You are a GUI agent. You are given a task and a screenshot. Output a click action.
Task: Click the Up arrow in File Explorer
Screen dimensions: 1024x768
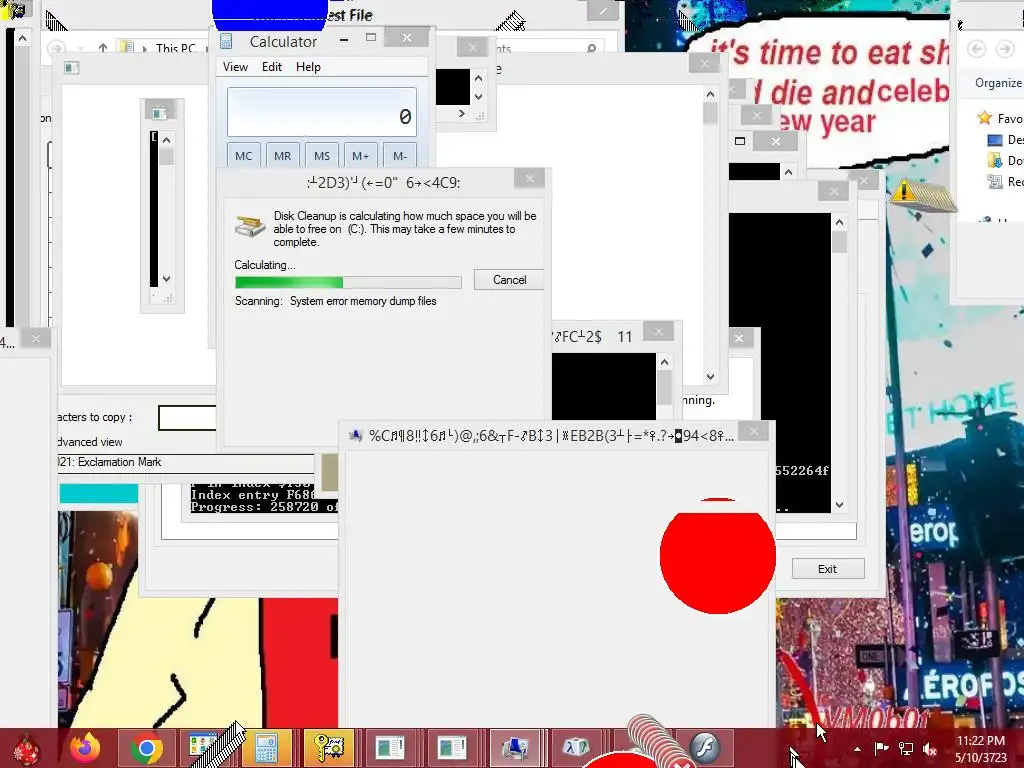coord(103,48)
